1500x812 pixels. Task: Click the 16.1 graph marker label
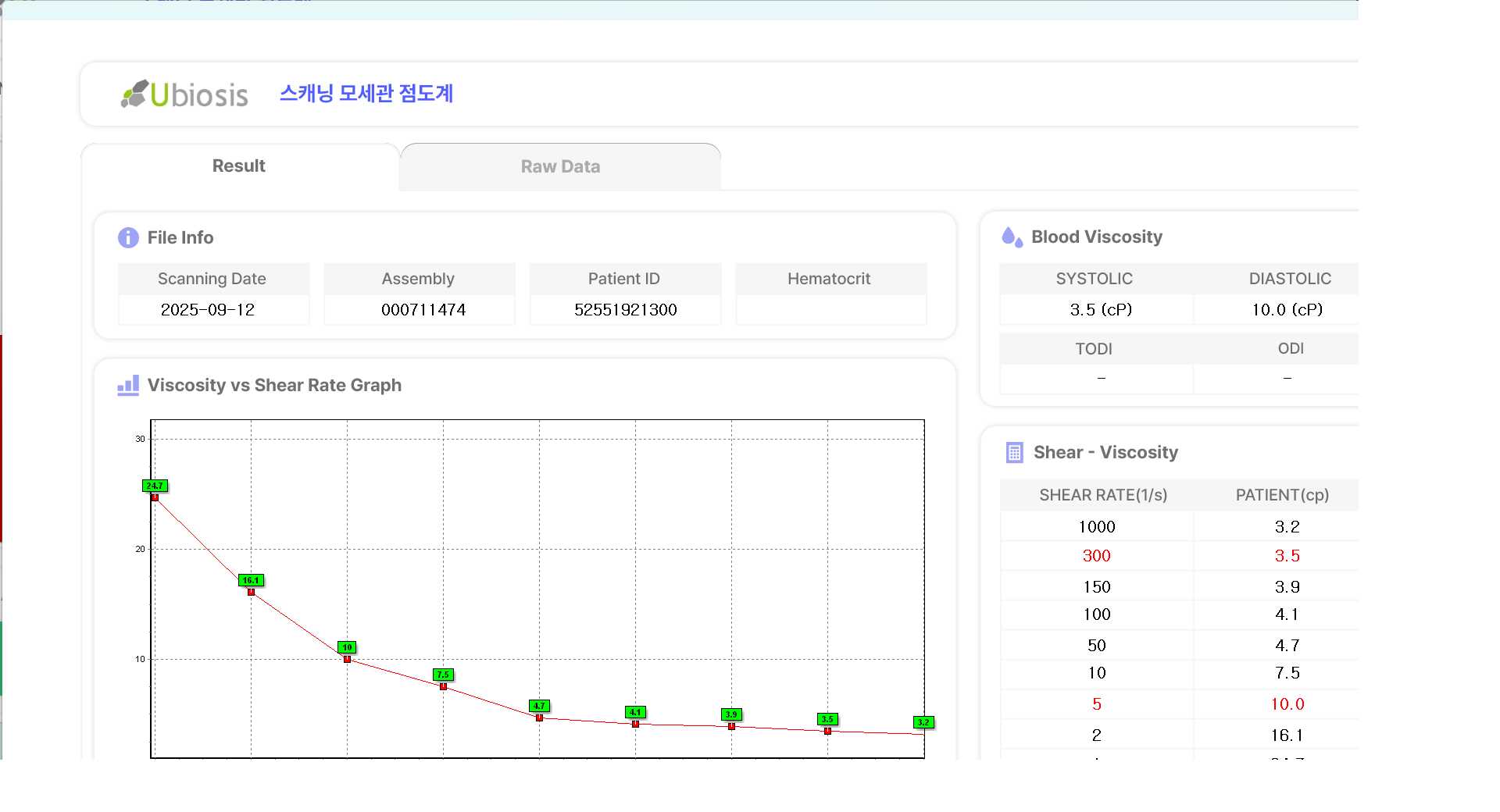(251, 580)
